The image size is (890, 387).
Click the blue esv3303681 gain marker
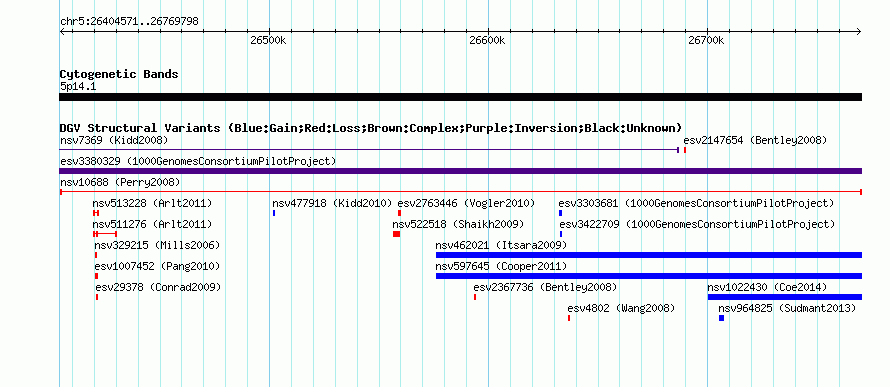(561, 213)
